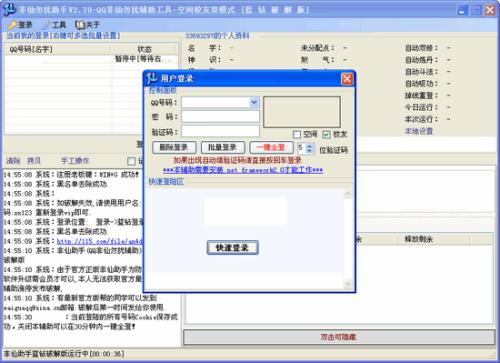Close the 用户登录 dialog
500x363 pixels.
(347, 79)
